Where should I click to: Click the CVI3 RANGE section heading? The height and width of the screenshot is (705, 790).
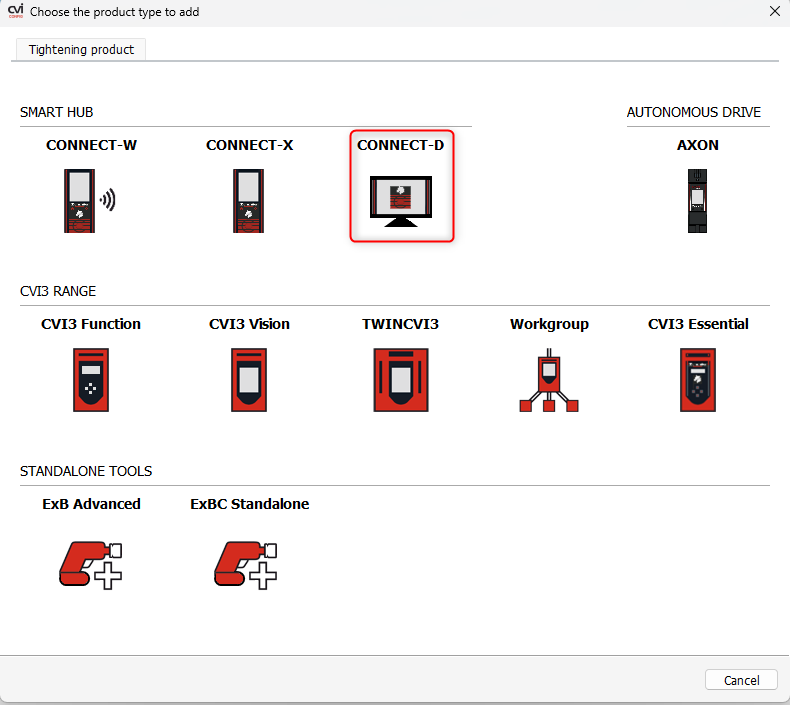point(58,291)
